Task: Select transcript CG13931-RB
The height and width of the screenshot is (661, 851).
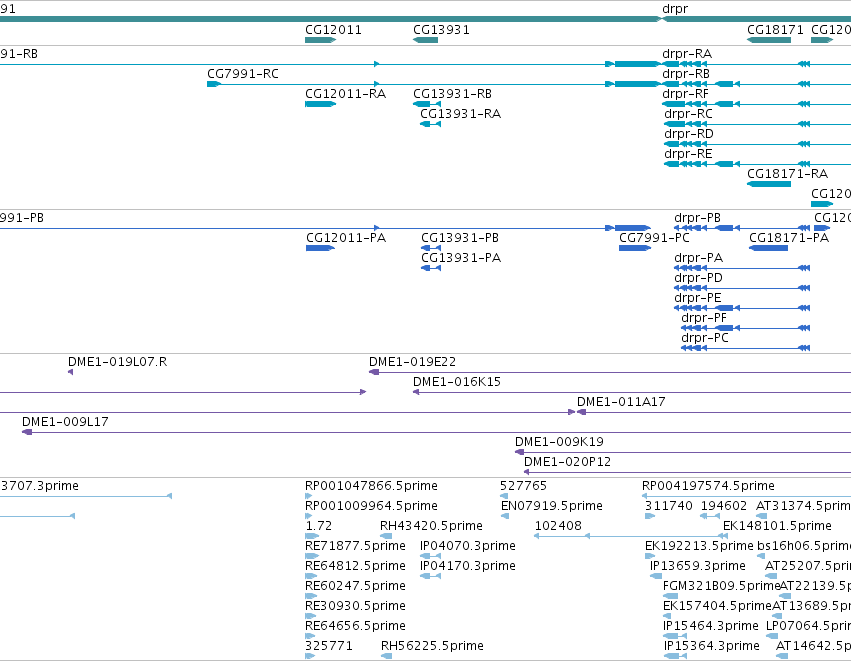Action: click(427, 104)
